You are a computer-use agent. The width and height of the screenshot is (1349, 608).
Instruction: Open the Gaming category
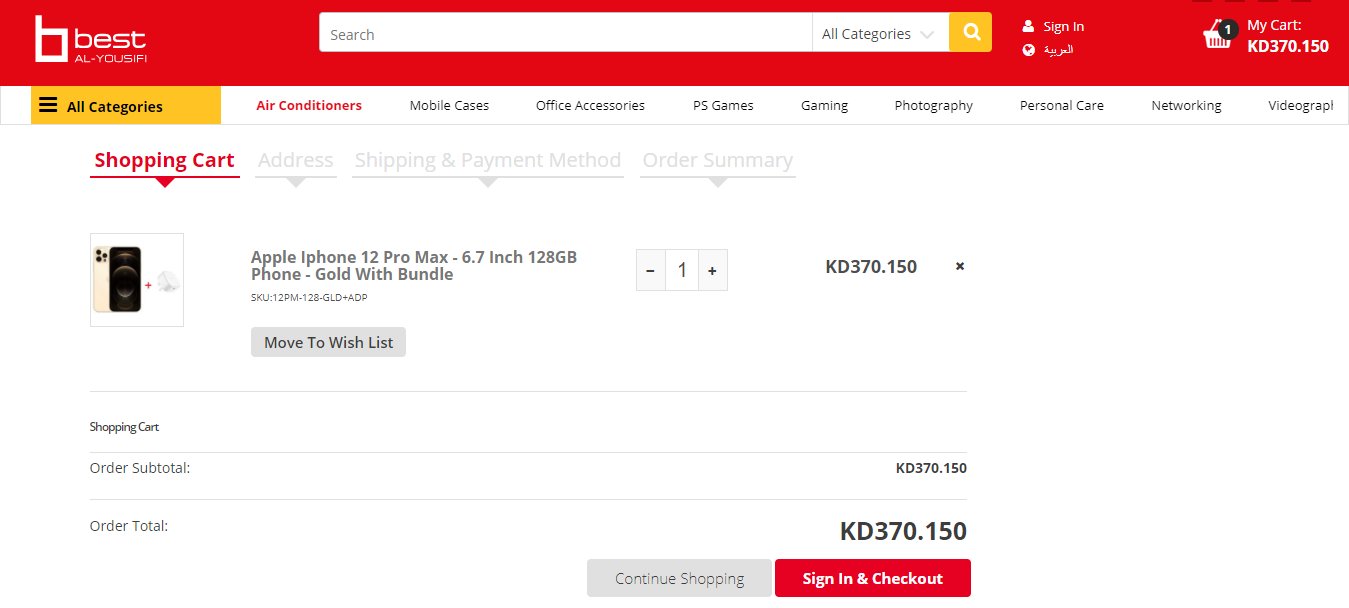824,105
